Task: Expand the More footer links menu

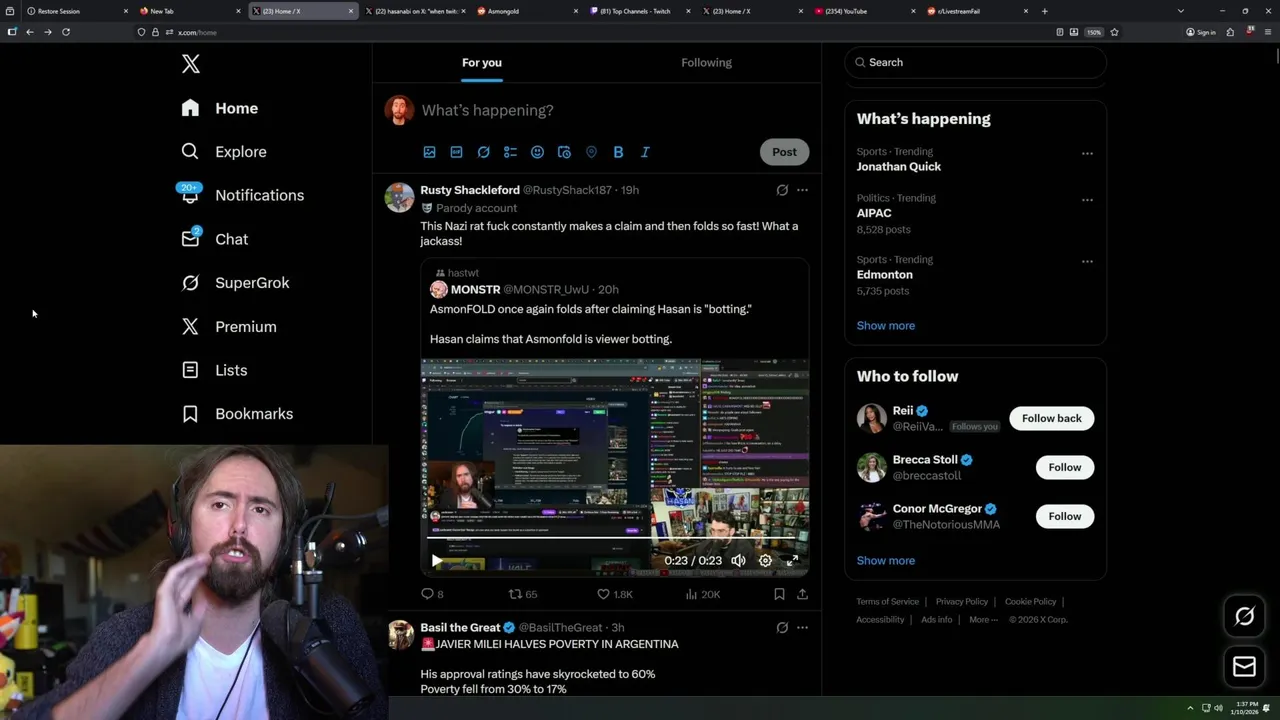Action: click(983, 619)
